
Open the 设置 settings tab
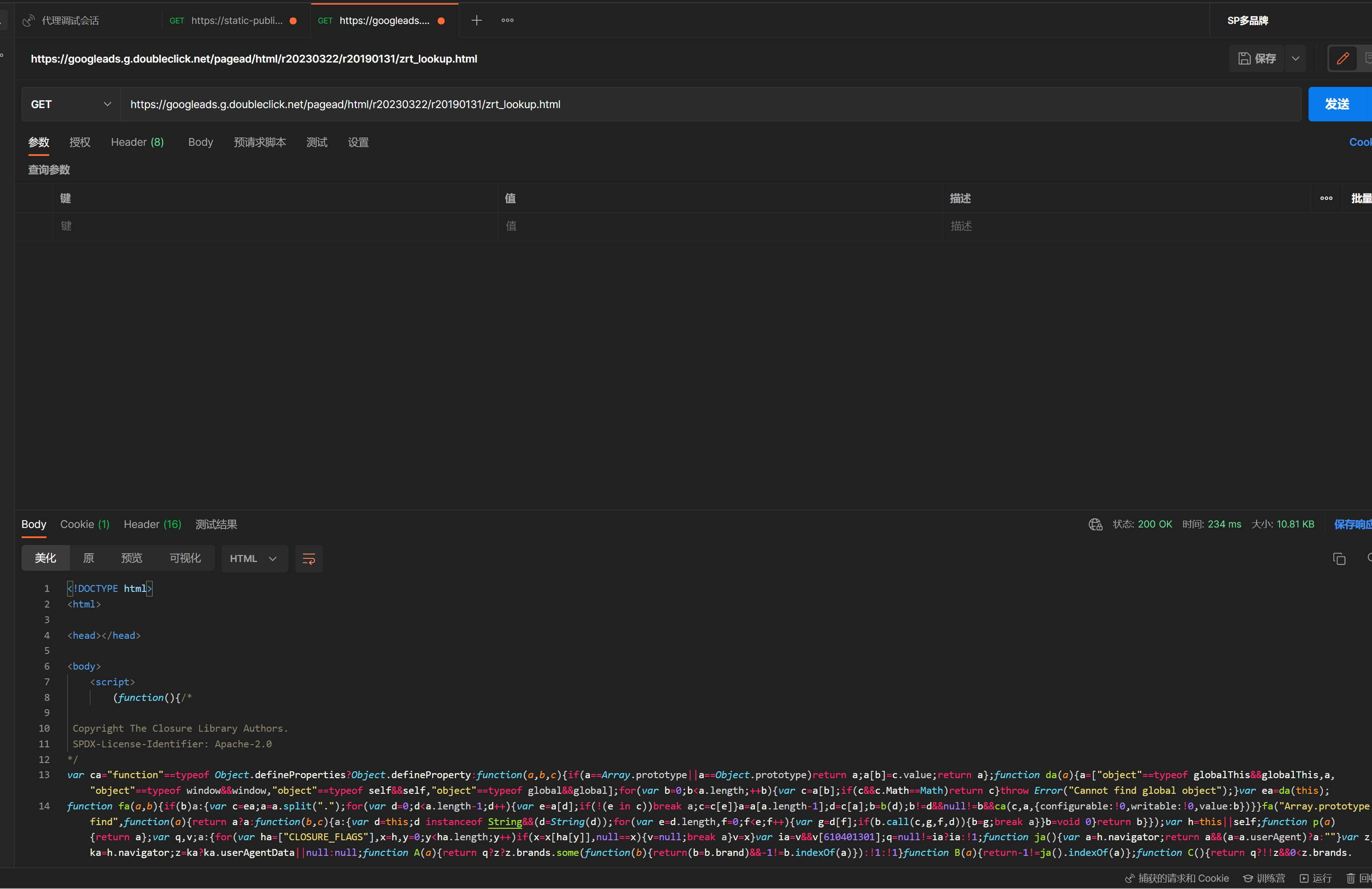click(358, 143)
